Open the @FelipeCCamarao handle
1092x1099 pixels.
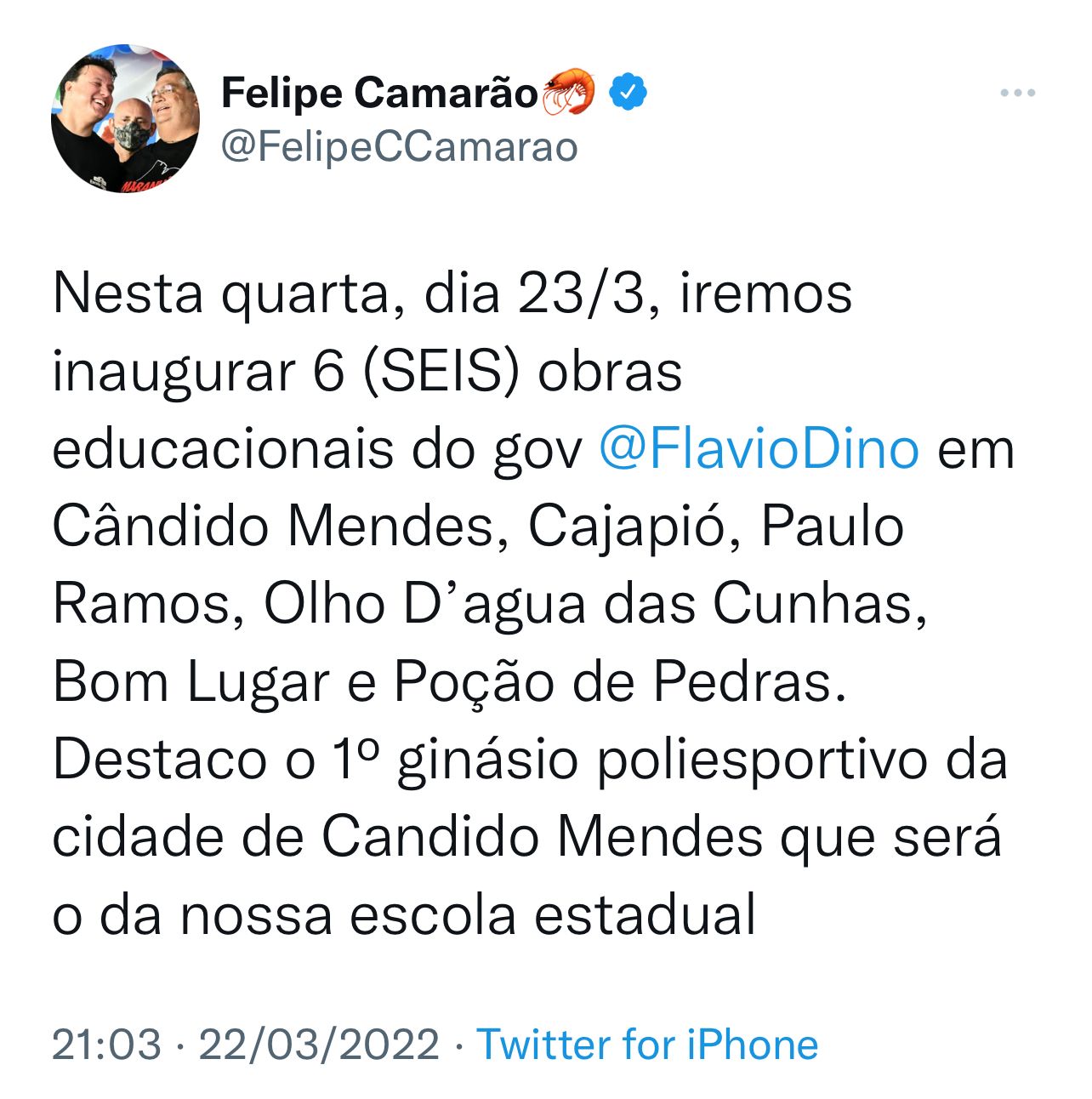[x=400, y=147]
